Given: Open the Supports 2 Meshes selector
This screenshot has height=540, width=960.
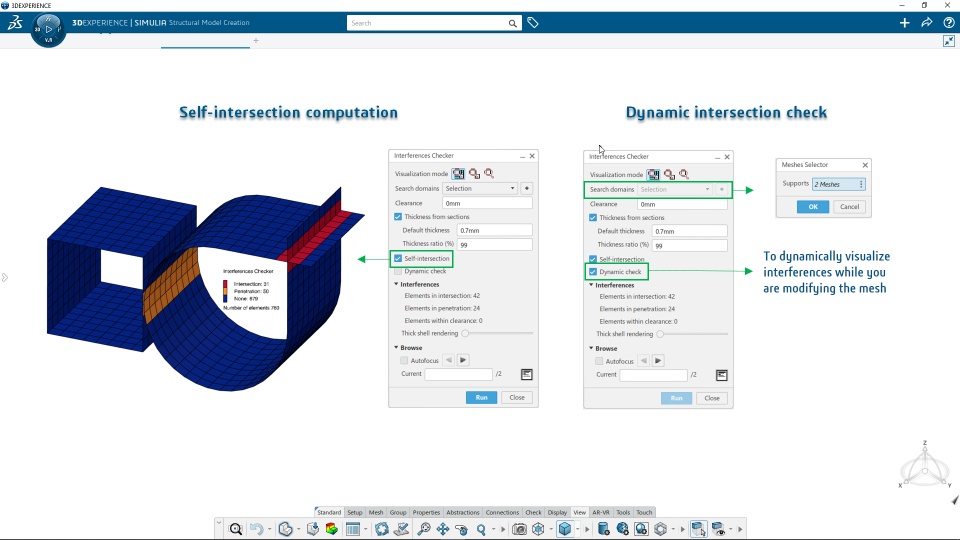Looking at the screenshot, I should [838, 184].
